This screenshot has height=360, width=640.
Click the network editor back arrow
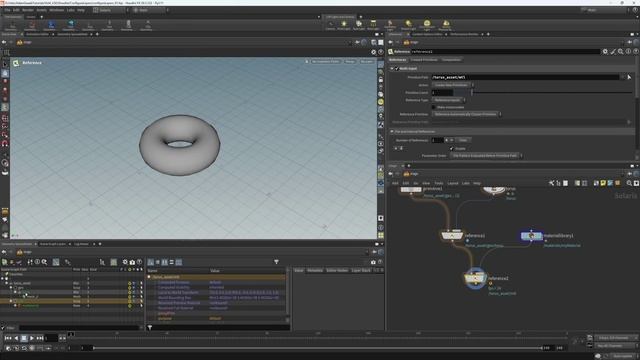pyautogui.click(x=391, y=174)
